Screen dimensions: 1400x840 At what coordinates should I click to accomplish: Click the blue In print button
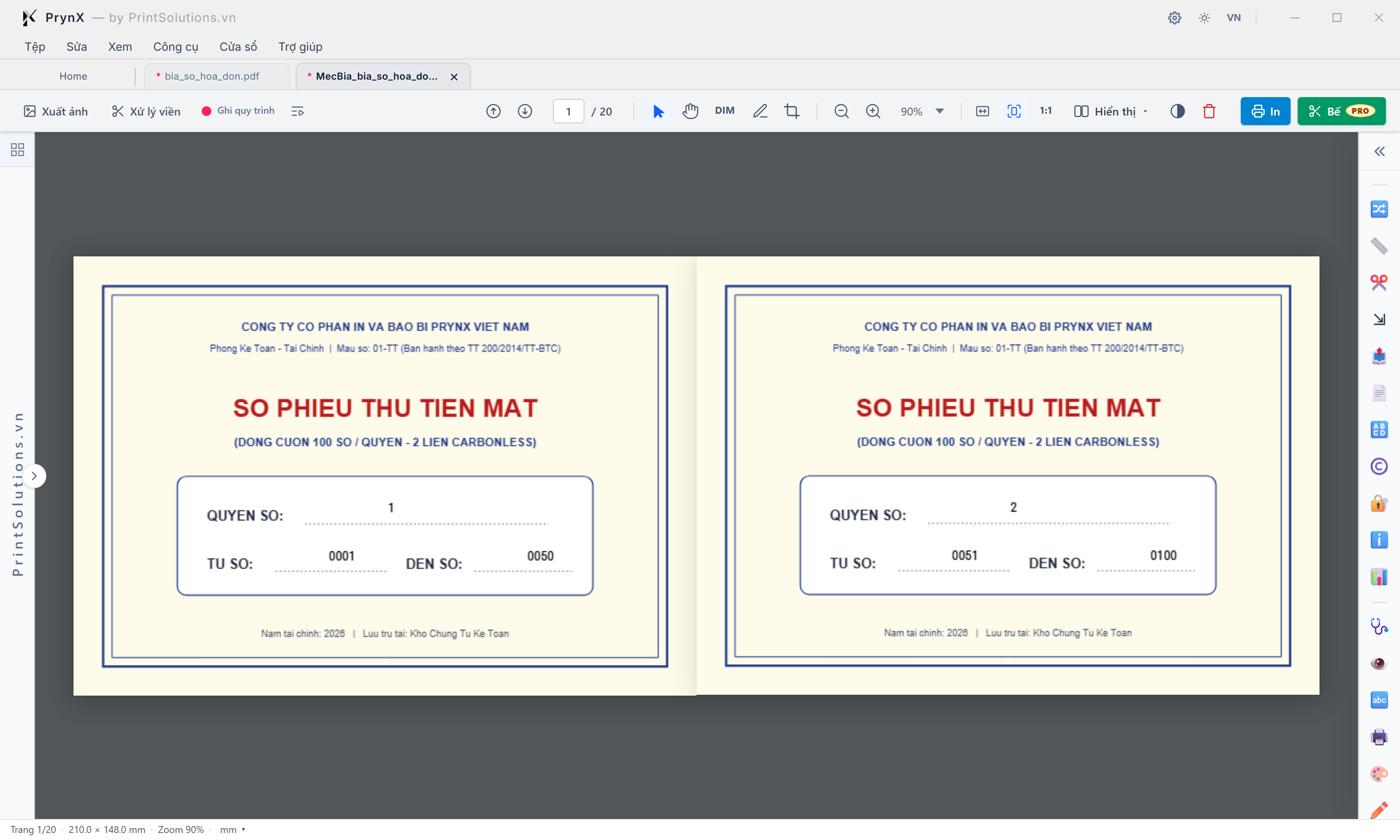point(1265,111)
